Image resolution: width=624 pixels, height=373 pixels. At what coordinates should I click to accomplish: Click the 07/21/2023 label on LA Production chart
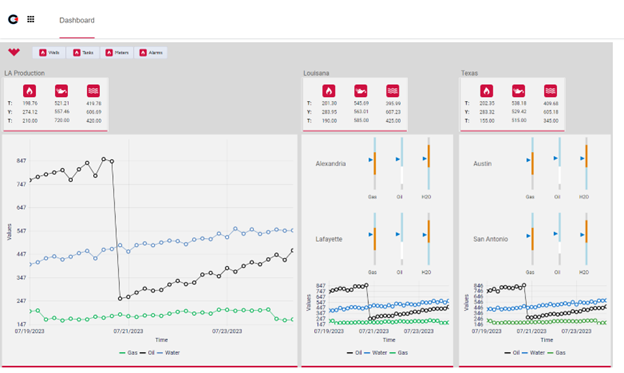[x=128, y=331]
